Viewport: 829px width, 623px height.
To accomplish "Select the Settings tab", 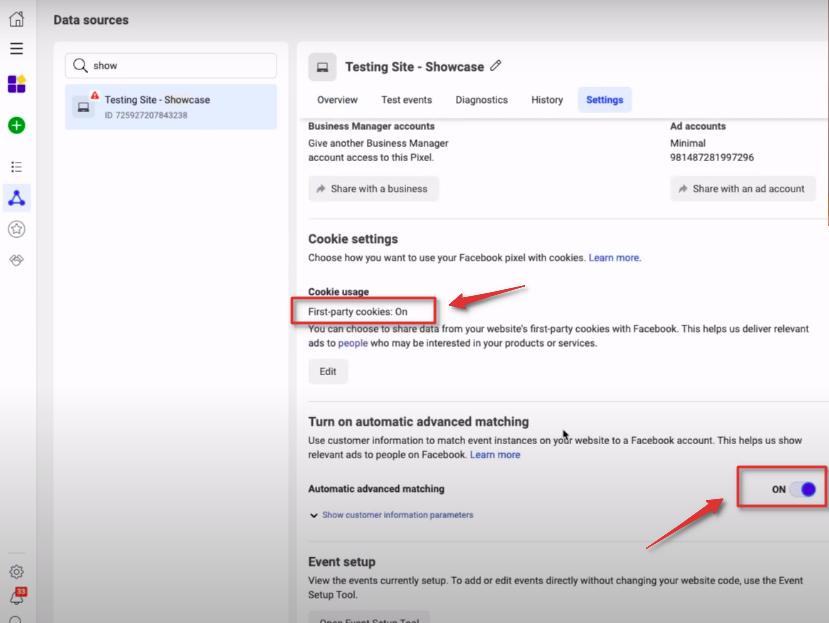I will point(605,100).
